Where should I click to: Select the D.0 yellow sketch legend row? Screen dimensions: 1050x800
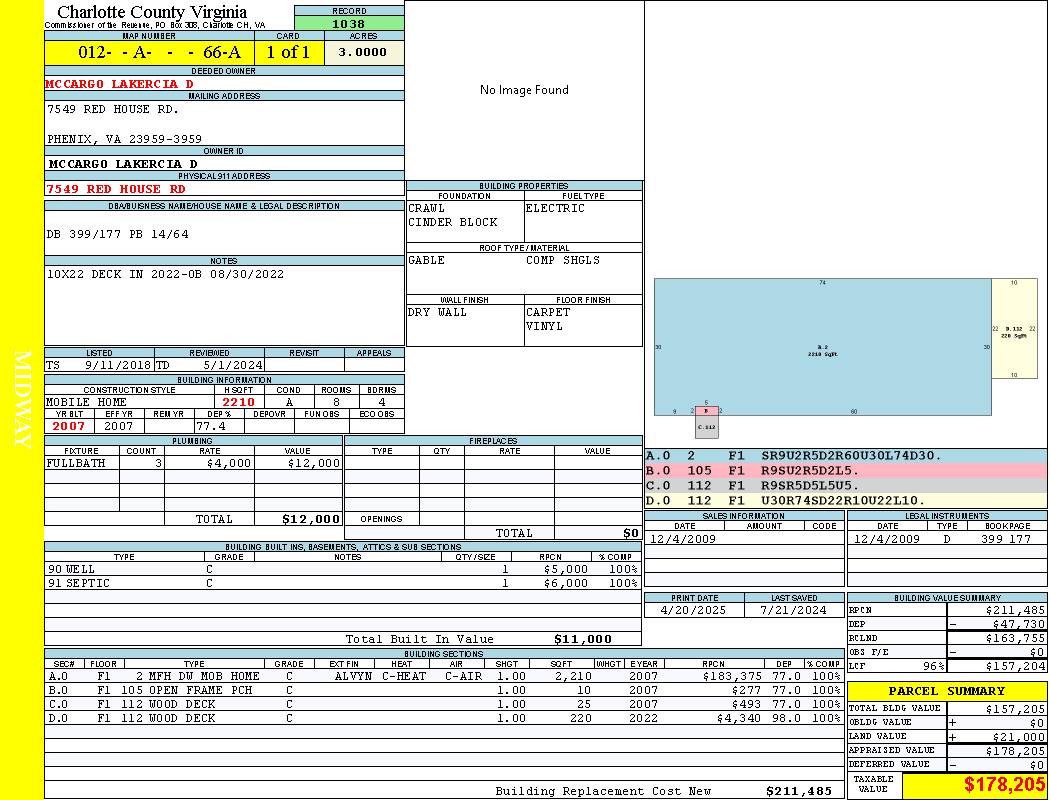[845, 500]
